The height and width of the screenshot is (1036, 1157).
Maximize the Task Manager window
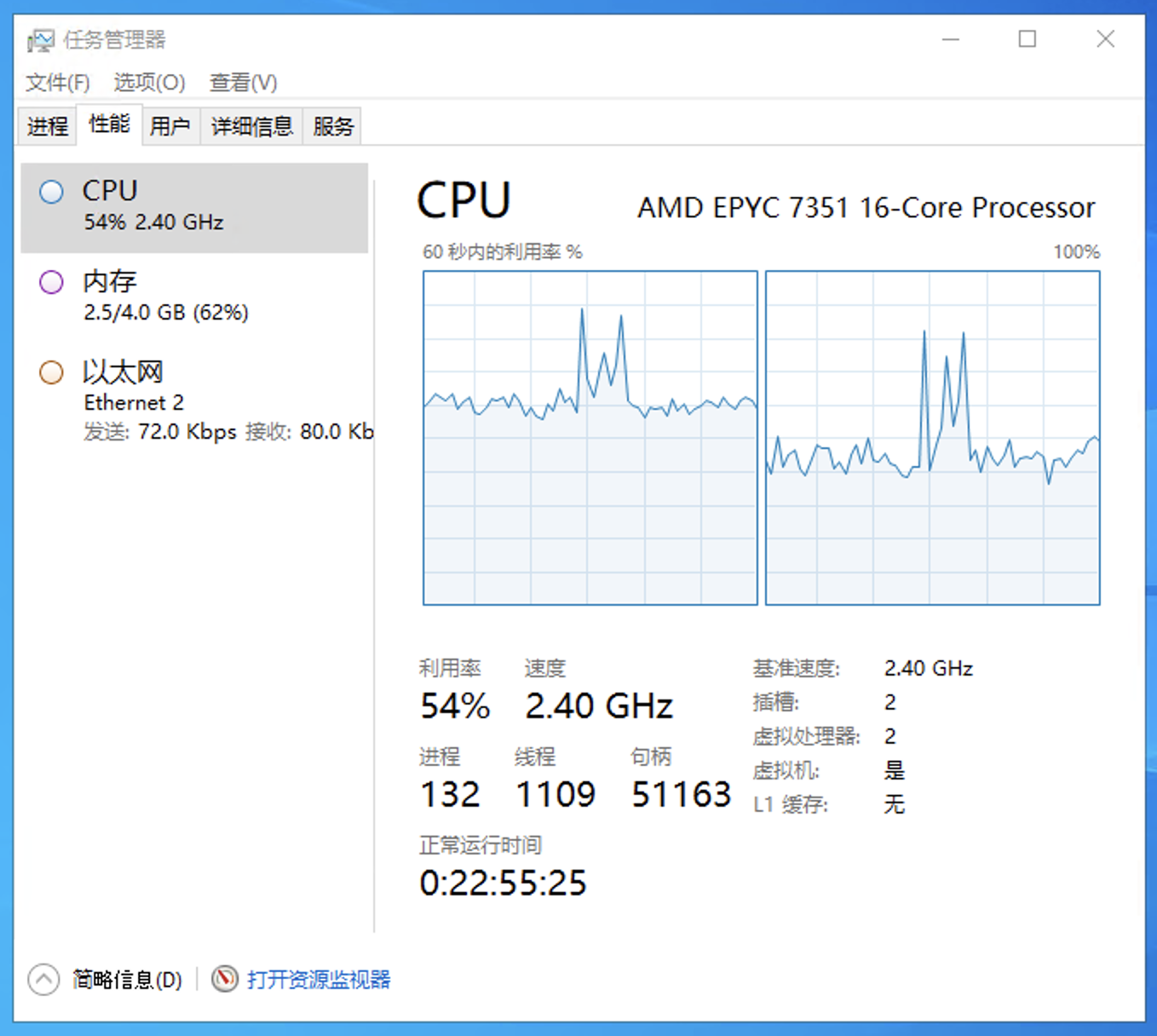(1027, 39)
